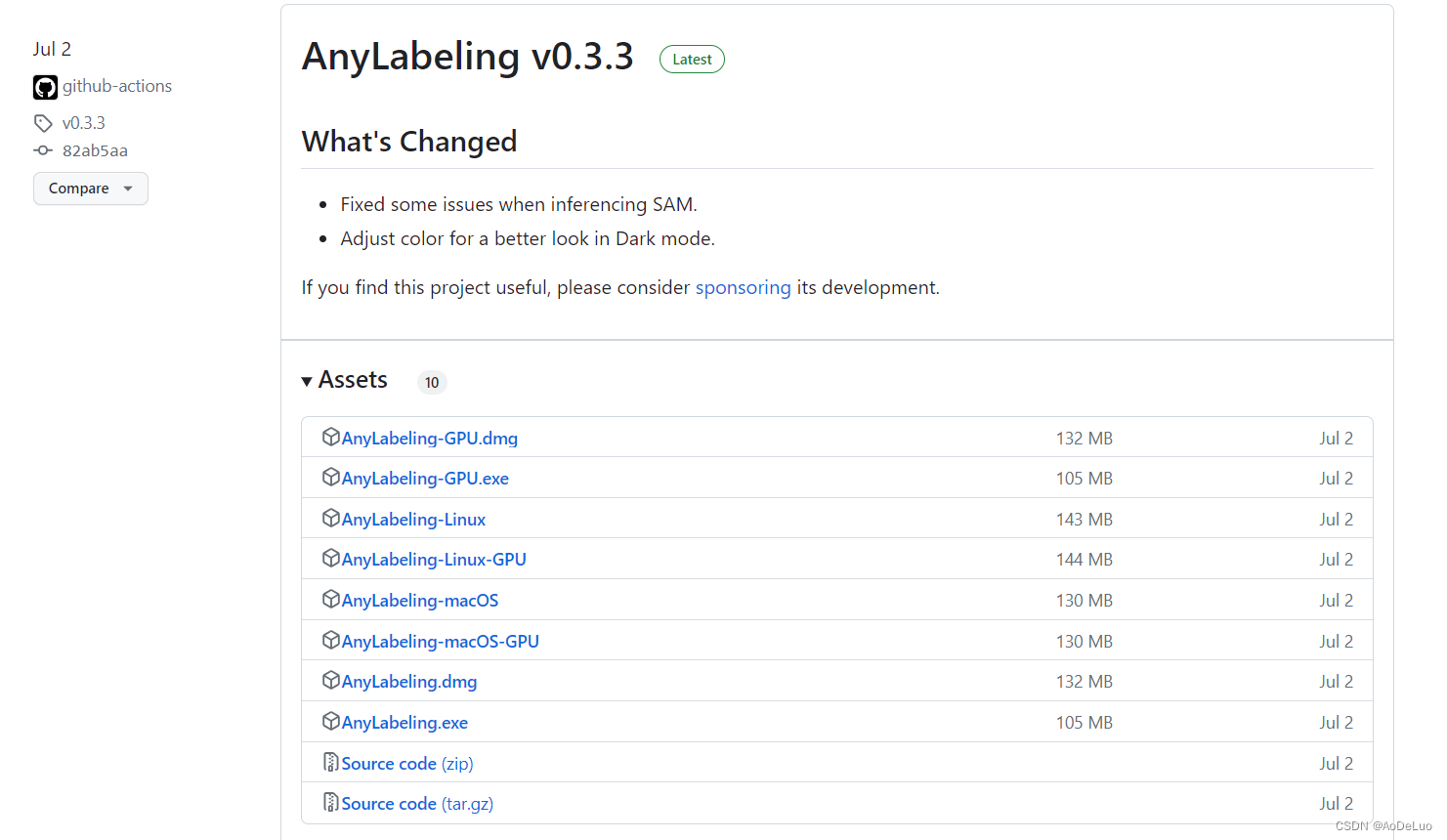This screenshot has width=1447, height=840.
Task: Download the AnyLabeling-Linux-GPU asset
Action: [x=434, y=560]
